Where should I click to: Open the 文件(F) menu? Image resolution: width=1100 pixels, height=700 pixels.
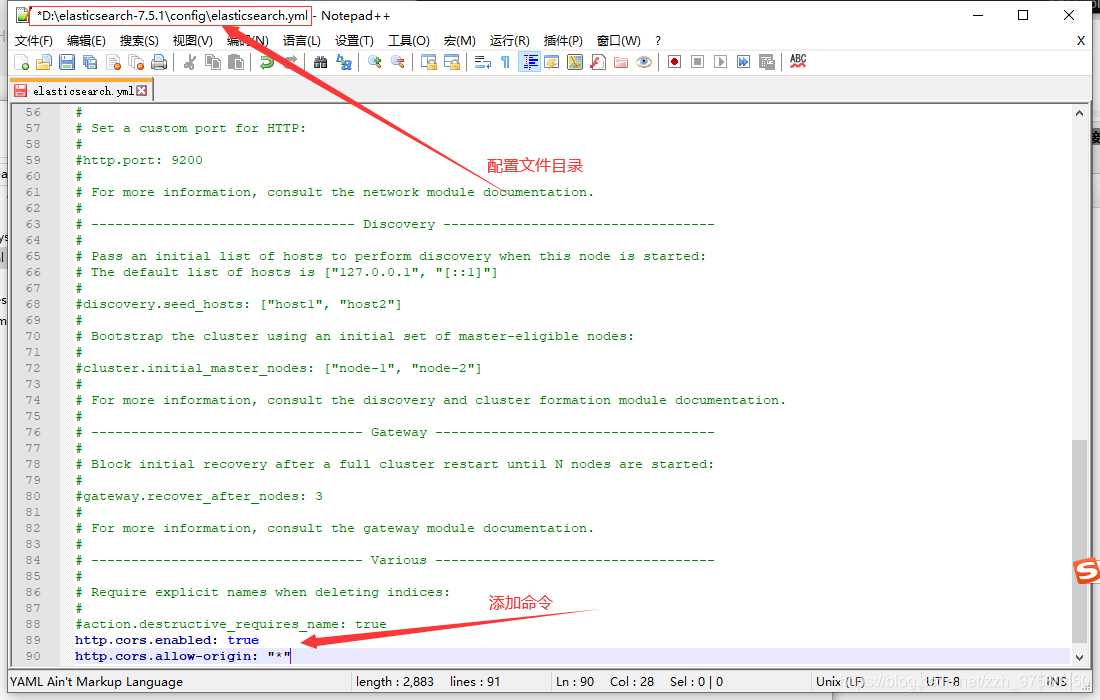34,41
